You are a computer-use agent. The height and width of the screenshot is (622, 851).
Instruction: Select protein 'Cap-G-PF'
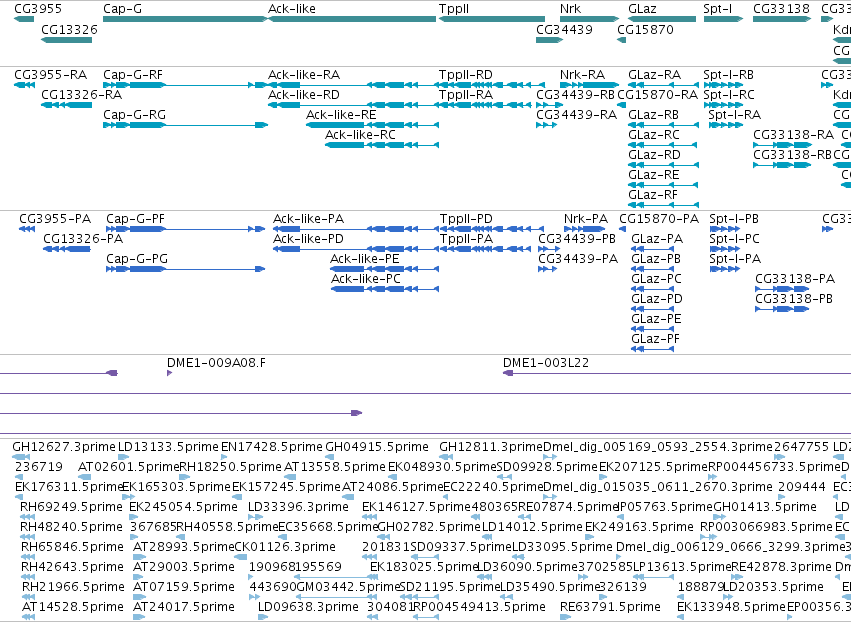tap(135, 219)
